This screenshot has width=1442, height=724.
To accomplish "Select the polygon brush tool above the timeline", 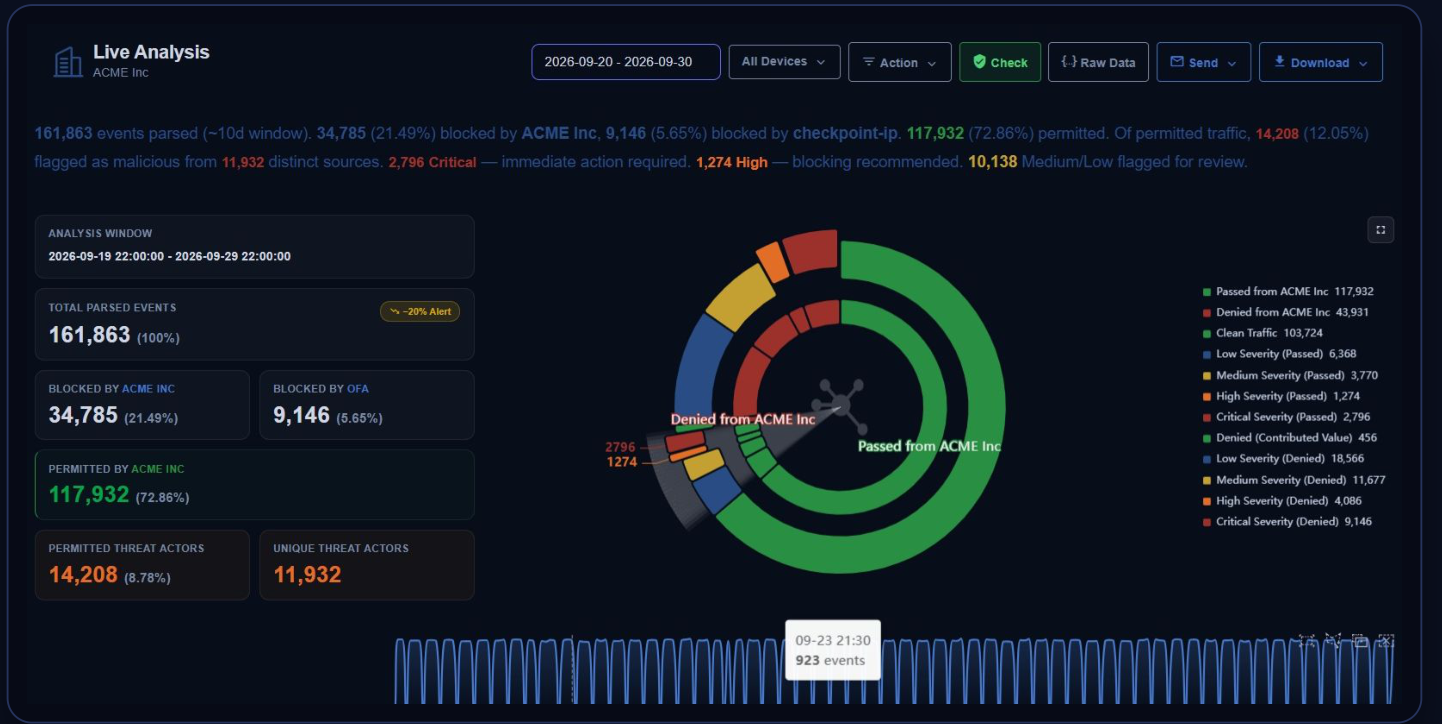I will pyautogui.click(x=1332, y=641).
